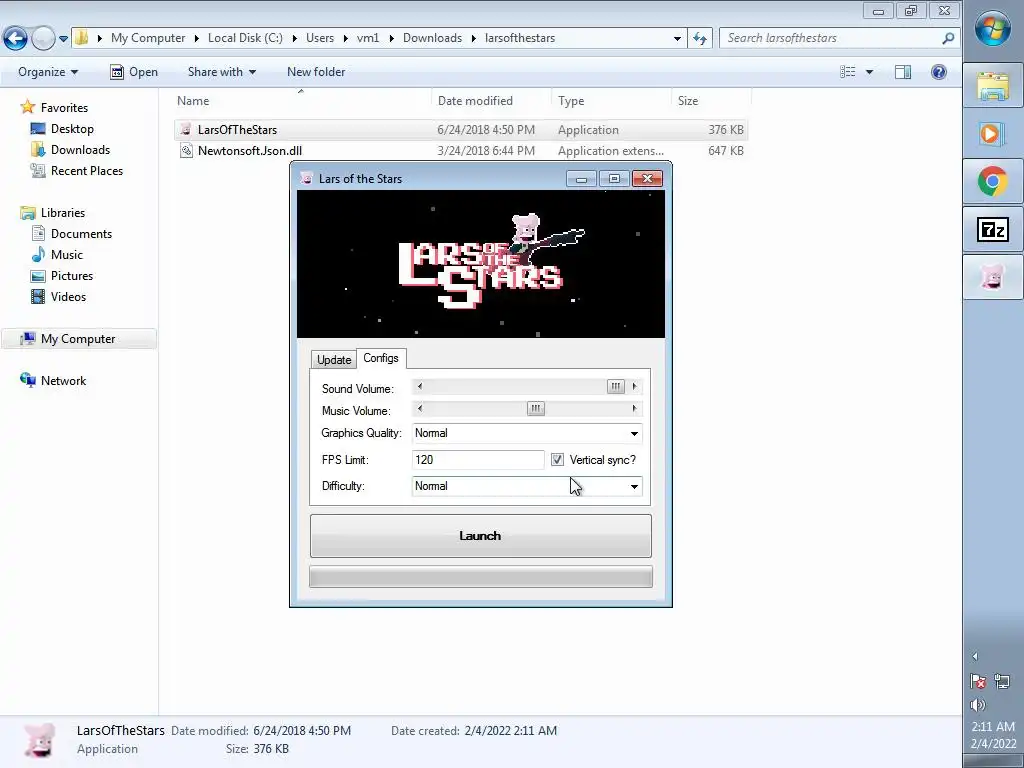The image size is (1024, 768).
Task: Toggle the Vertical sync checkbox
Action: pyautogui.click(x=557, y=460)
